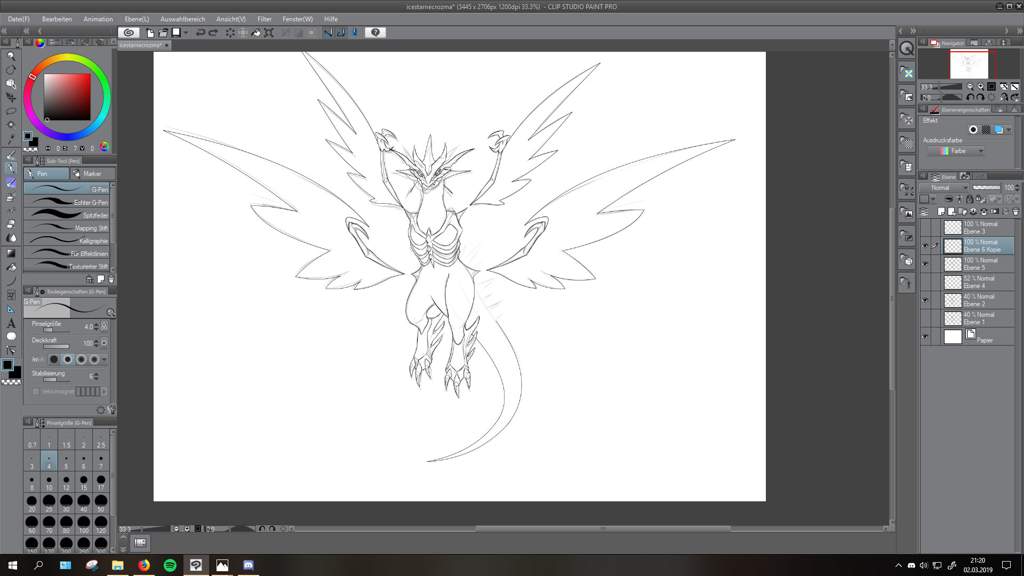Viewport: 1024px width, 576px height.
Task: Open Discord from the taskbar
Action: [248, 565]
